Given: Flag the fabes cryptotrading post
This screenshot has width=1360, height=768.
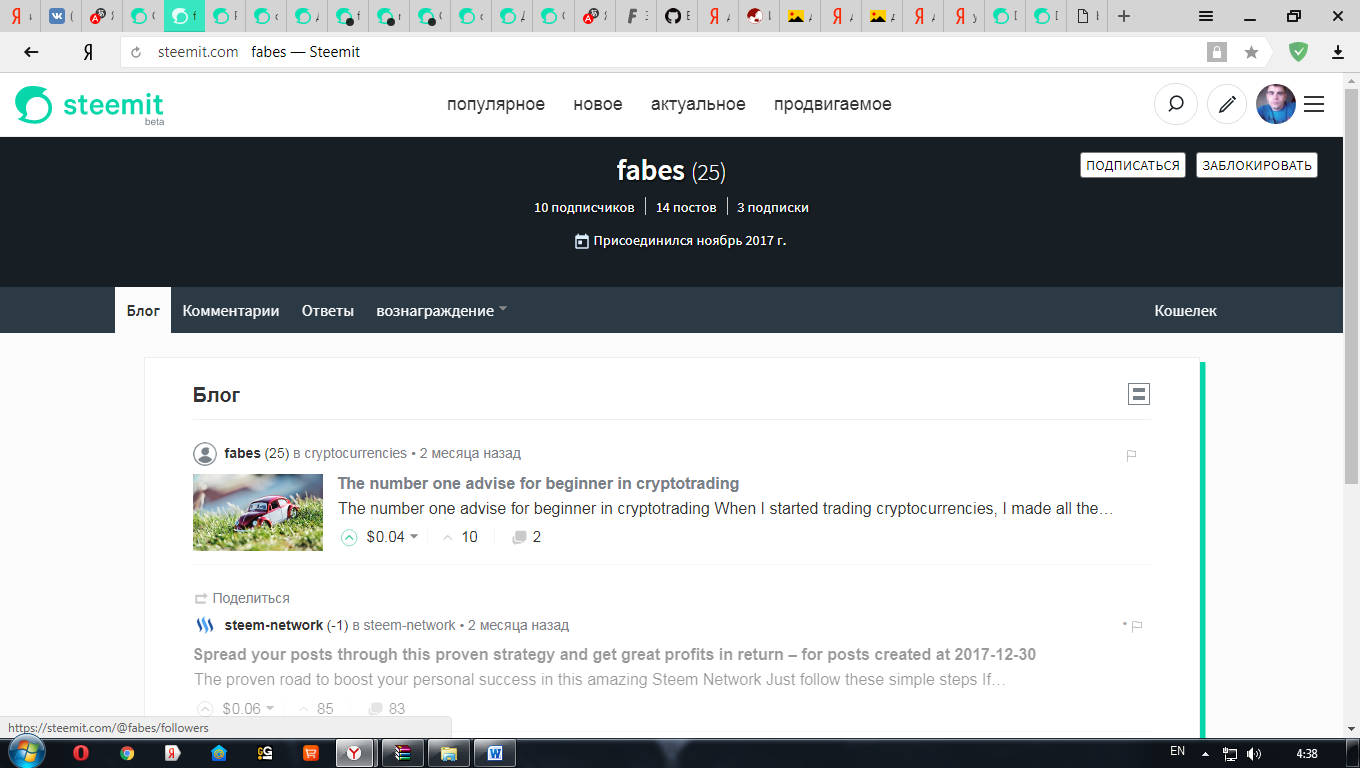Looking at the screenshot, I should [1131, 455].
